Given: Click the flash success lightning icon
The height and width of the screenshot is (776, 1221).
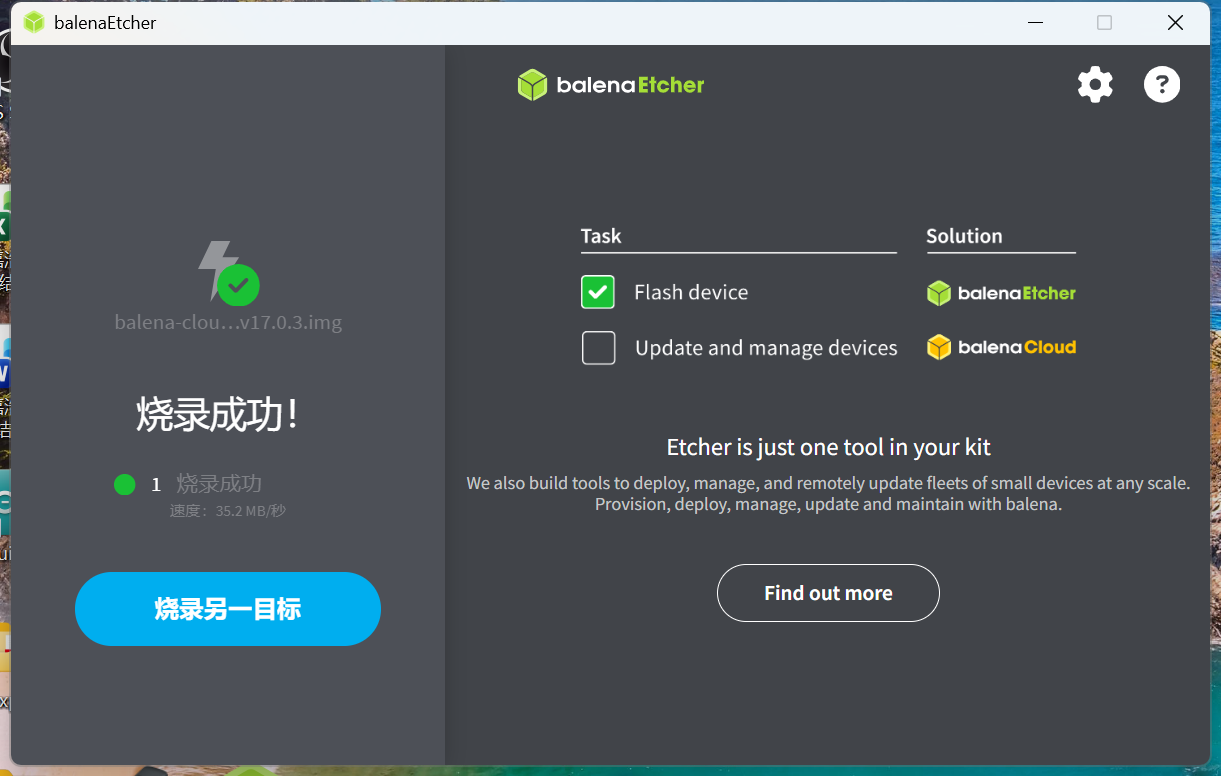Looking at the screenshot, I should tap(225, 272).
